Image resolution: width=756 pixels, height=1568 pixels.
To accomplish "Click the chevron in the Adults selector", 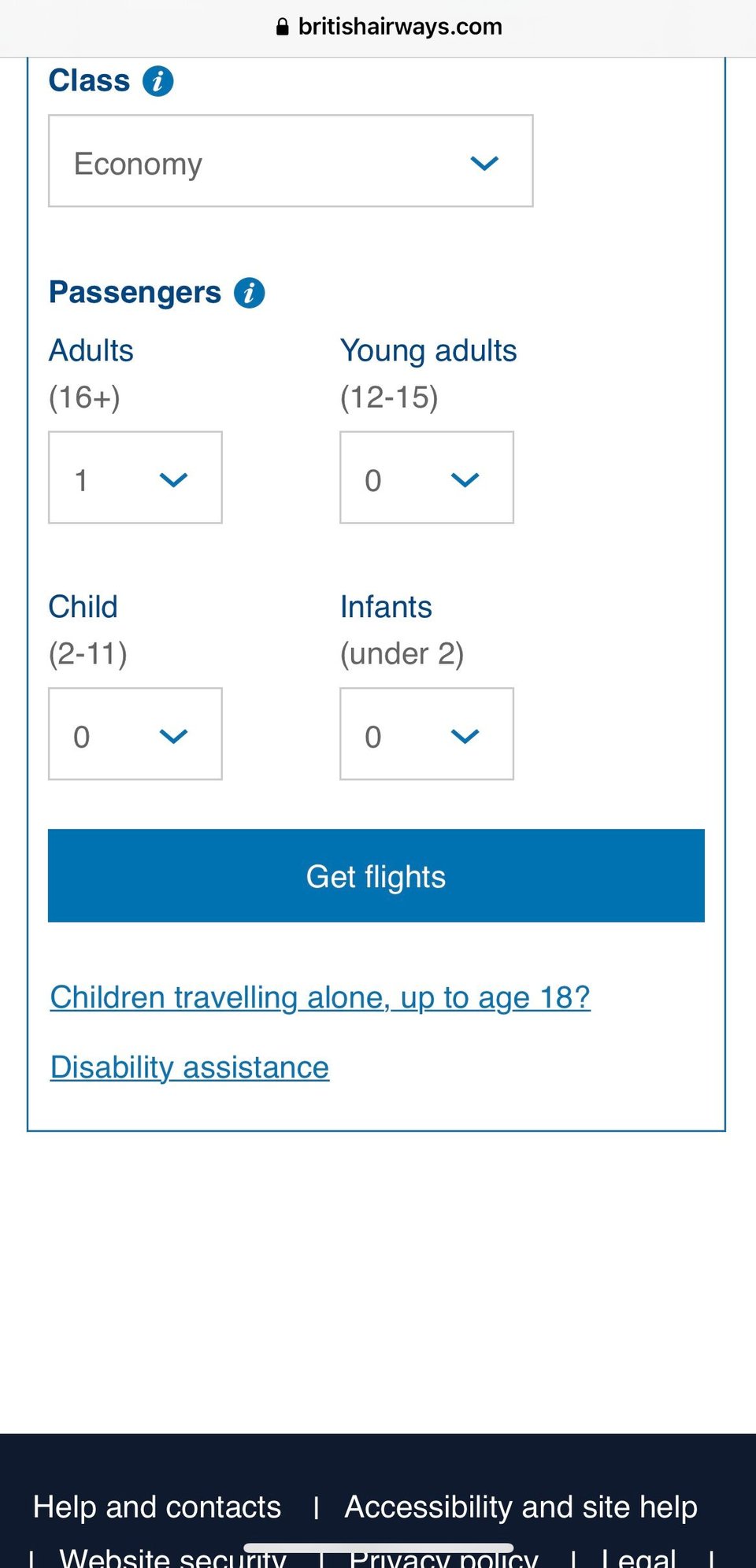I will [x=173, y=479].
